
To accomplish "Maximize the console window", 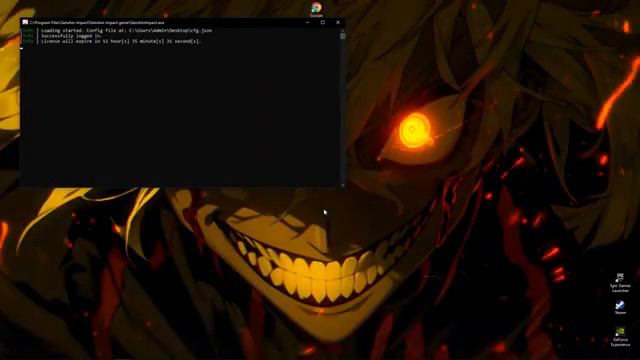I will (x=322, y=22).
